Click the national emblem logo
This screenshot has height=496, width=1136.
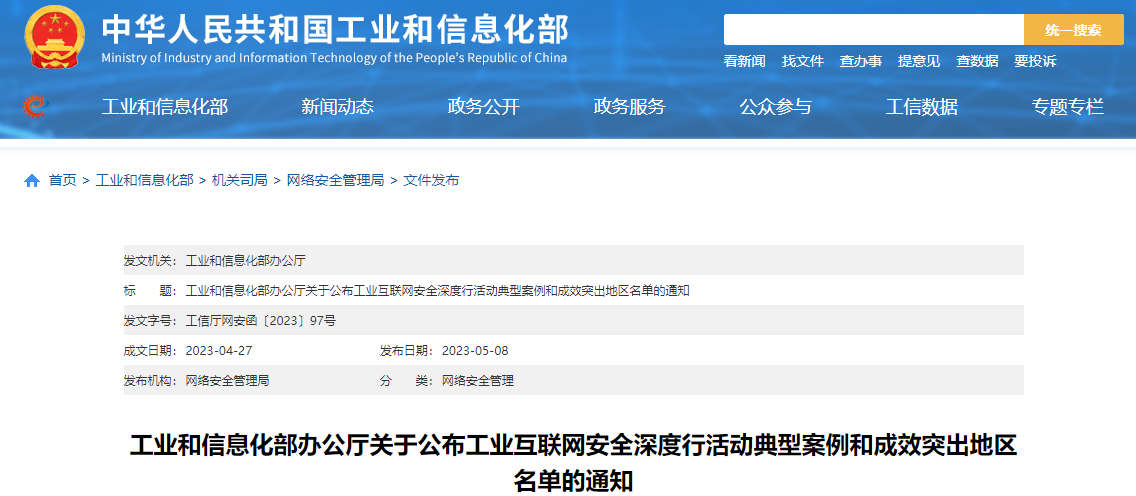(x=54, y=36)
